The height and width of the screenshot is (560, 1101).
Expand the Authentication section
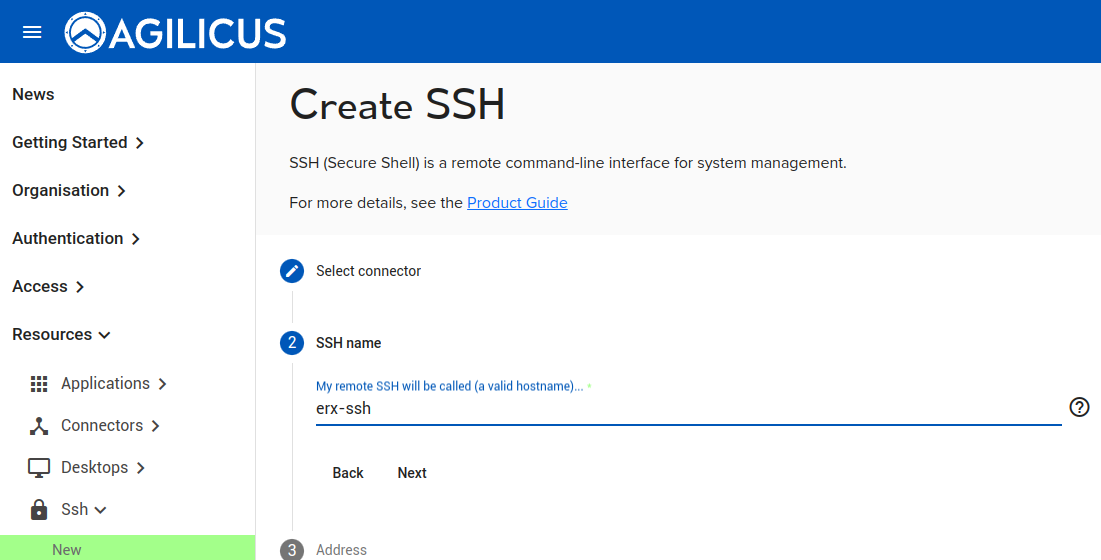[76, 239]
